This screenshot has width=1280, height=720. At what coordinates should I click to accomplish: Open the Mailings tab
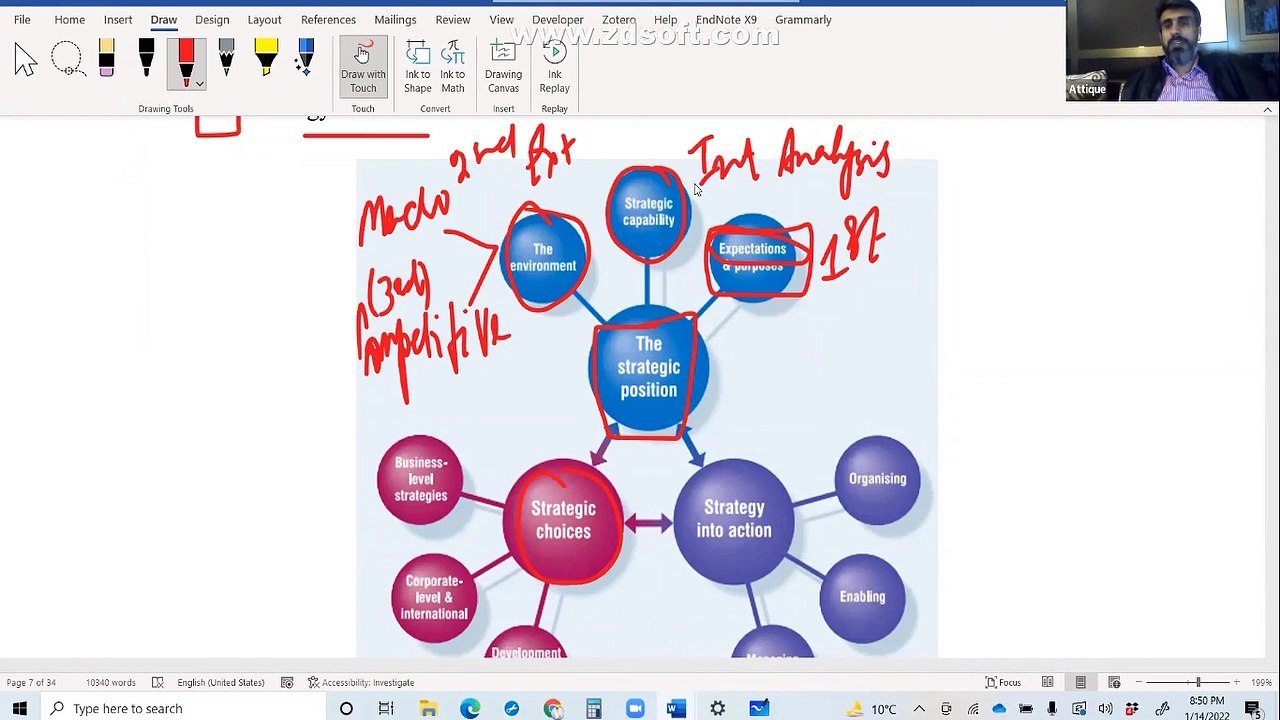pyautogui.click(x=395, y=19)
